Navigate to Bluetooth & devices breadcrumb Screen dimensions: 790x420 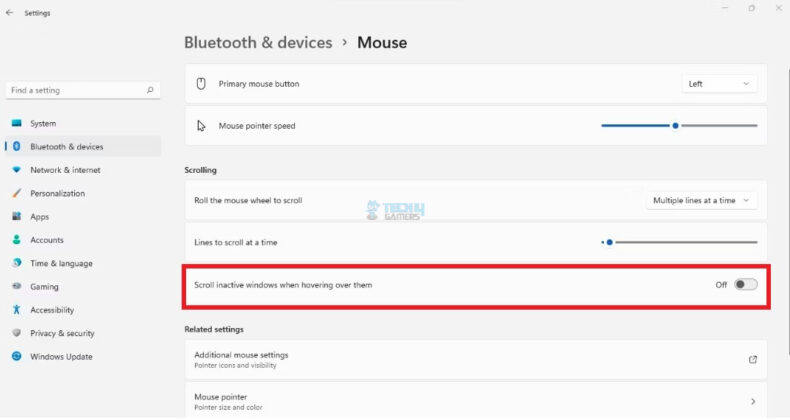pos(258,43)
